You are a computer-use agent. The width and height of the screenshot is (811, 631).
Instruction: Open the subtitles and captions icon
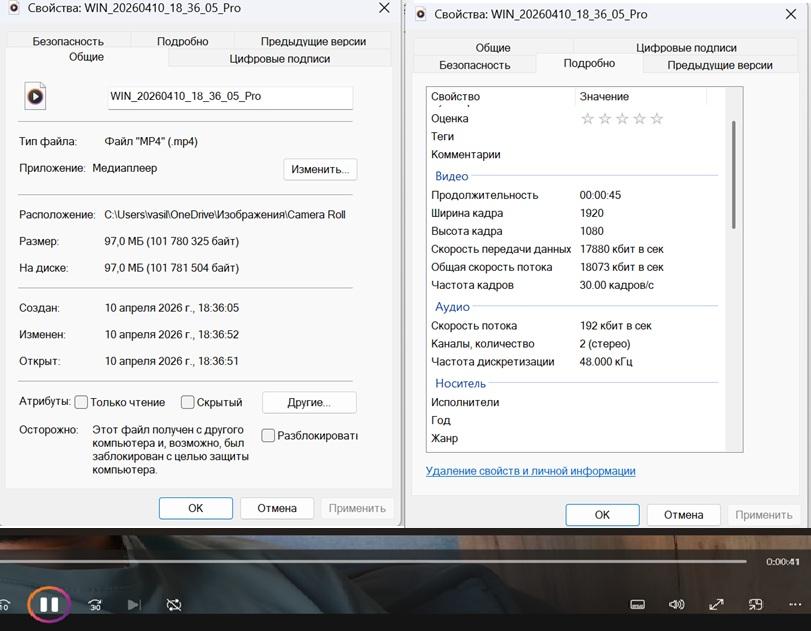pyautogui.click(x=637, y=605)
